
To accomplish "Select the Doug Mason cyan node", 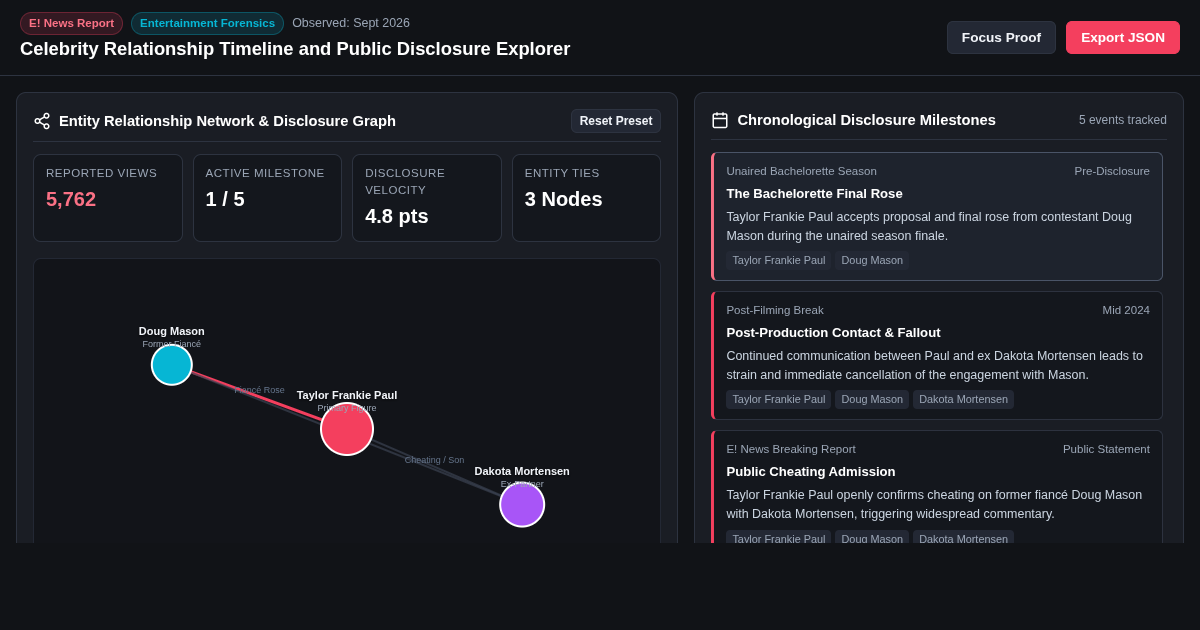I will tap(172, 365).
